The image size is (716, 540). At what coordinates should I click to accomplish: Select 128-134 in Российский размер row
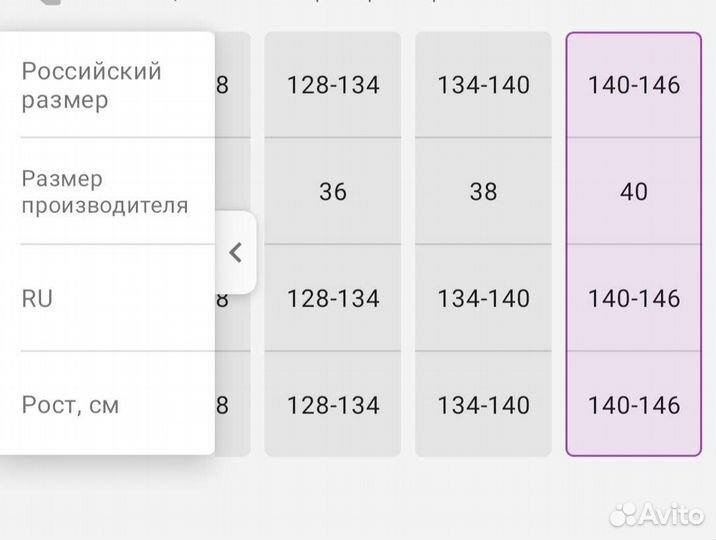tap(333, 85)
